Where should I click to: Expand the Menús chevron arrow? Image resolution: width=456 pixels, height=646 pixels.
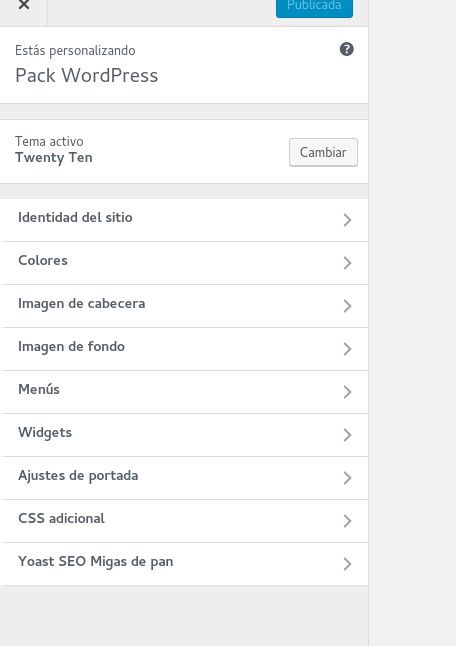(347, 392)
